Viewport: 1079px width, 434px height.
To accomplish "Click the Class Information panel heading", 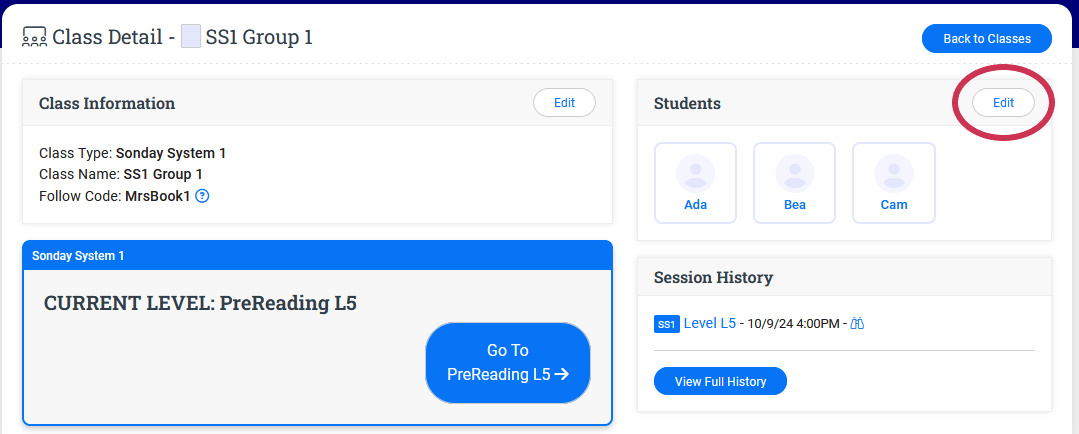I will 107,103.
